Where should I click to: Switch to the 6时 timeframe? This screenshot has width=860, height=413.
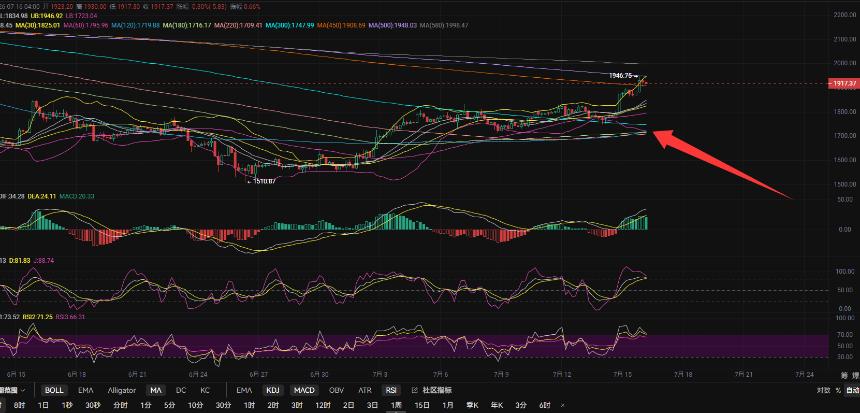click(x=545, y=405)
